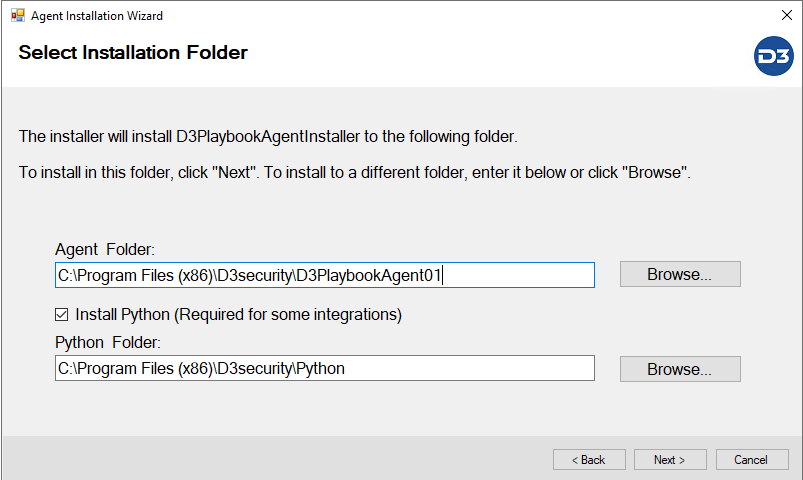
Task: Go back with the '< Back' button
Action: pyautogui.click(x=589, y=460)
